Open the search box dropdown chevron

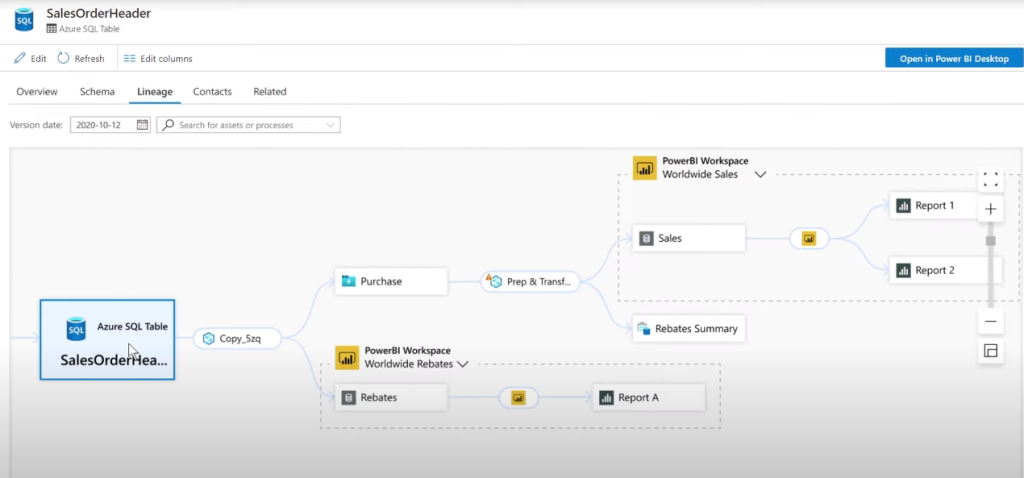[x=330, y=125]
